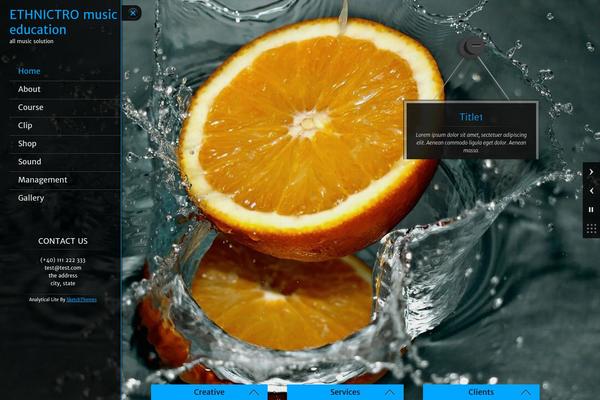Follow the SketchThemes credit link
The image size is (600, 400).
[82, 300]
